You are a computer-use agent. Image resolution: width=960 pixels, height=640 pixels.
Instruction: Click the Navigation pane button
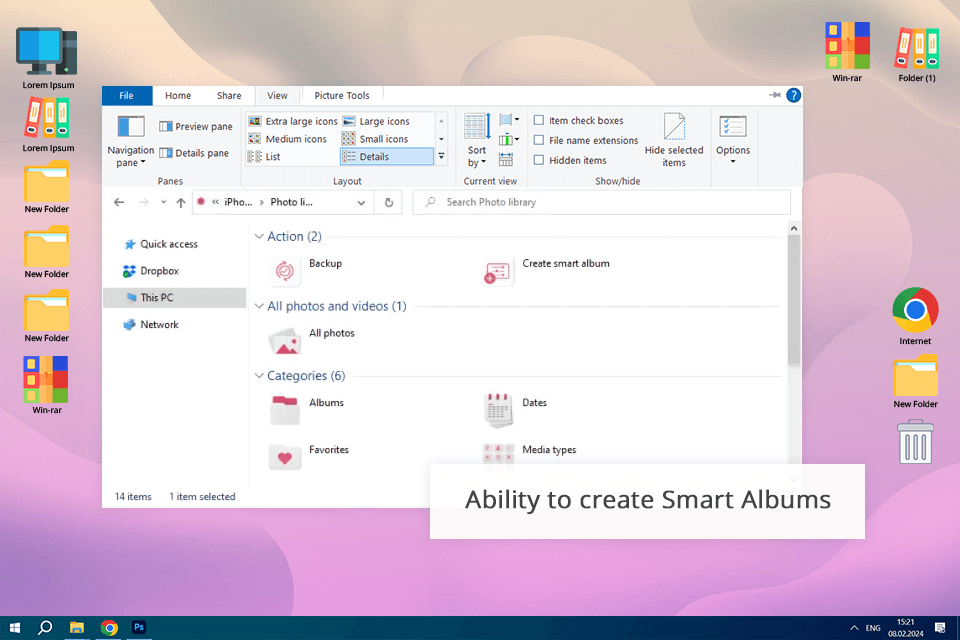[x=130, y=141]
